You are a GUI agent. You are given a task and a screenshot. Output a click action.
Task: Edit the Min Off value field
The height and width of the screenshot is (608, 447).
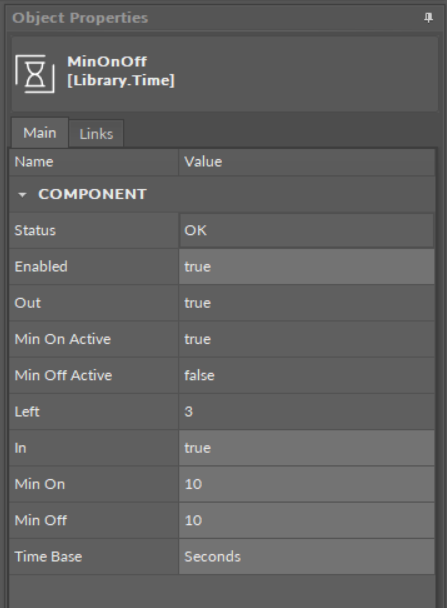(x=306, y=520)
